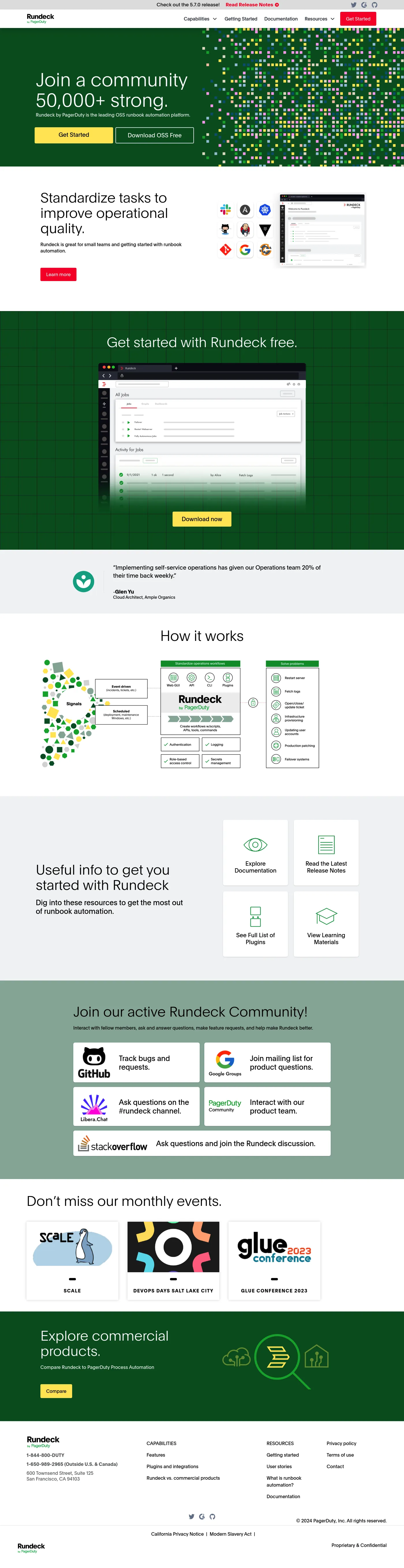Image resolution: width=404 pixels, height=1568 pixels.
Task: Click the Google Groups icon in top bar
Action: coord(364,5)
